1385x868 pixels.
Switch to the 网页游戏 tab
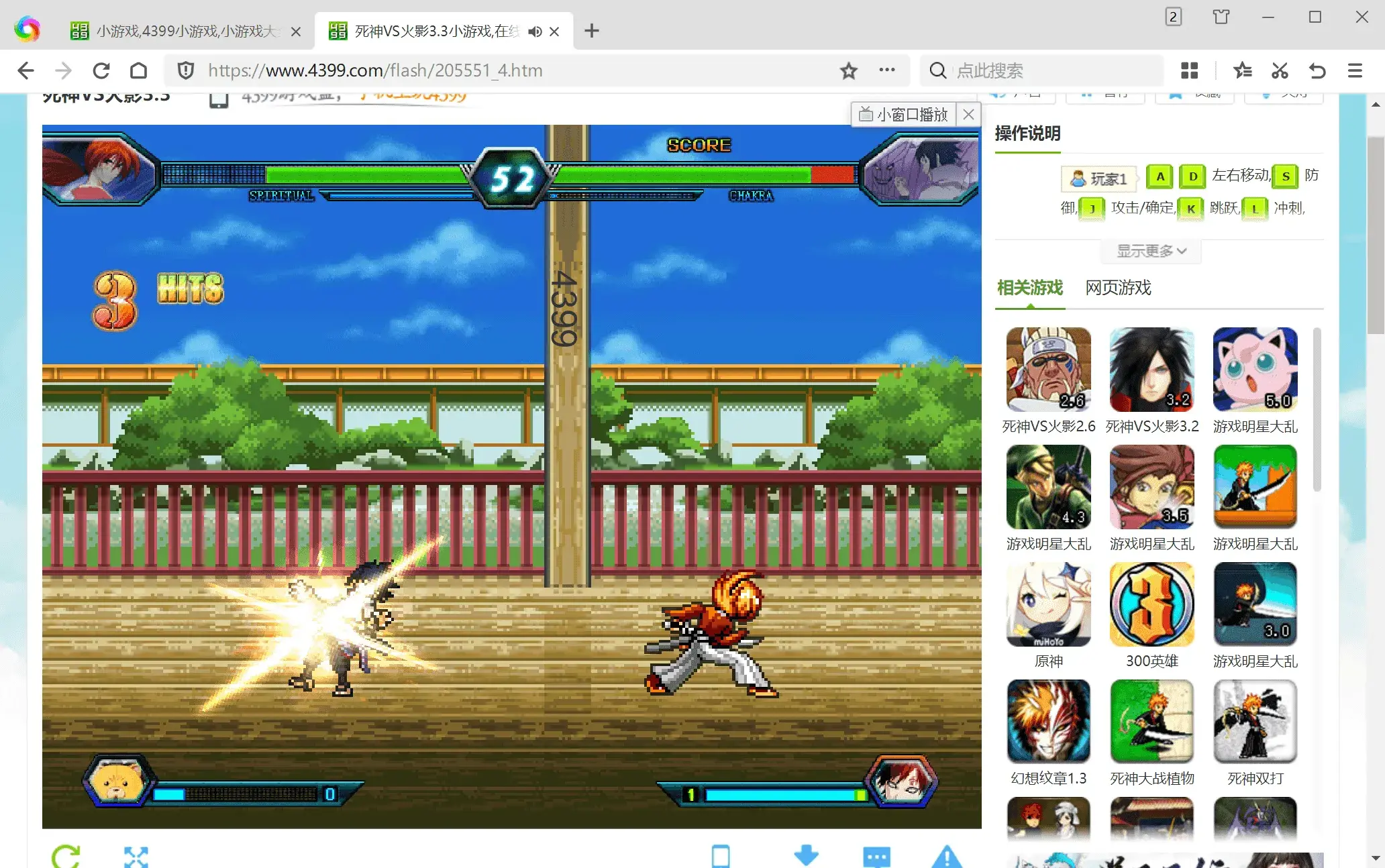[x=1118, y=288]
